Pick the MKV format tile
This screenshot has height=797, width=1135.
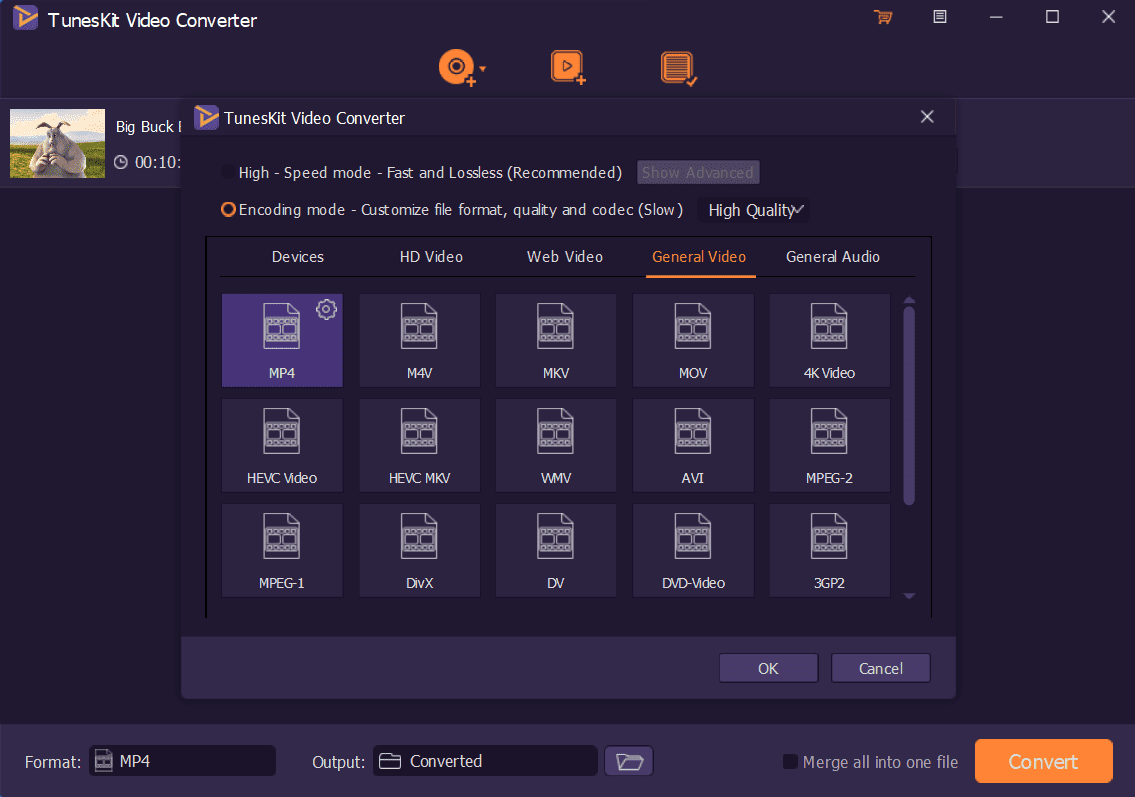[x=555, y=340]
